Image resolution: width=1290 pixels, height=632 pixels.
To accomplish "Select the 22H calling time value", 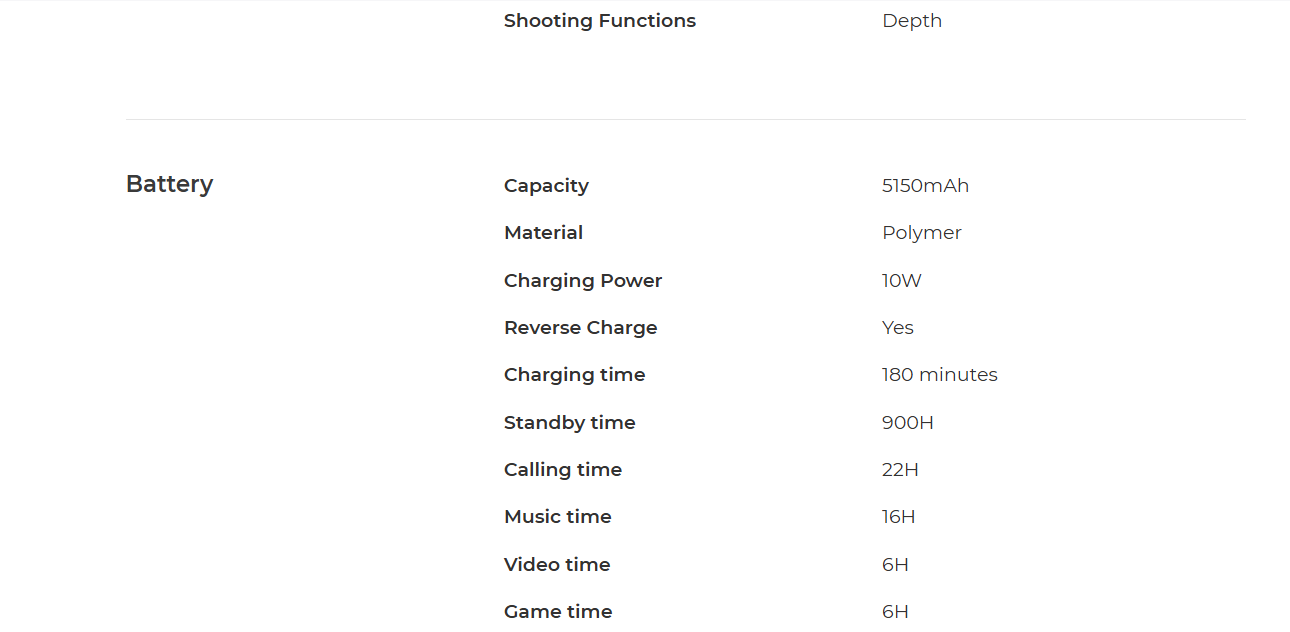I will click(x=900, y=470).
